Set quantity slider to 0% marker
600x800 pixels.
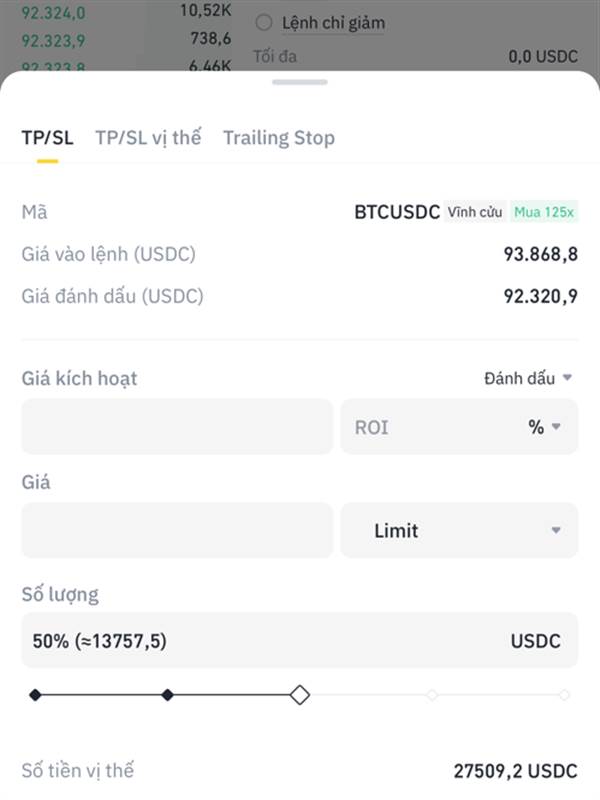click(x=35, y=695)
